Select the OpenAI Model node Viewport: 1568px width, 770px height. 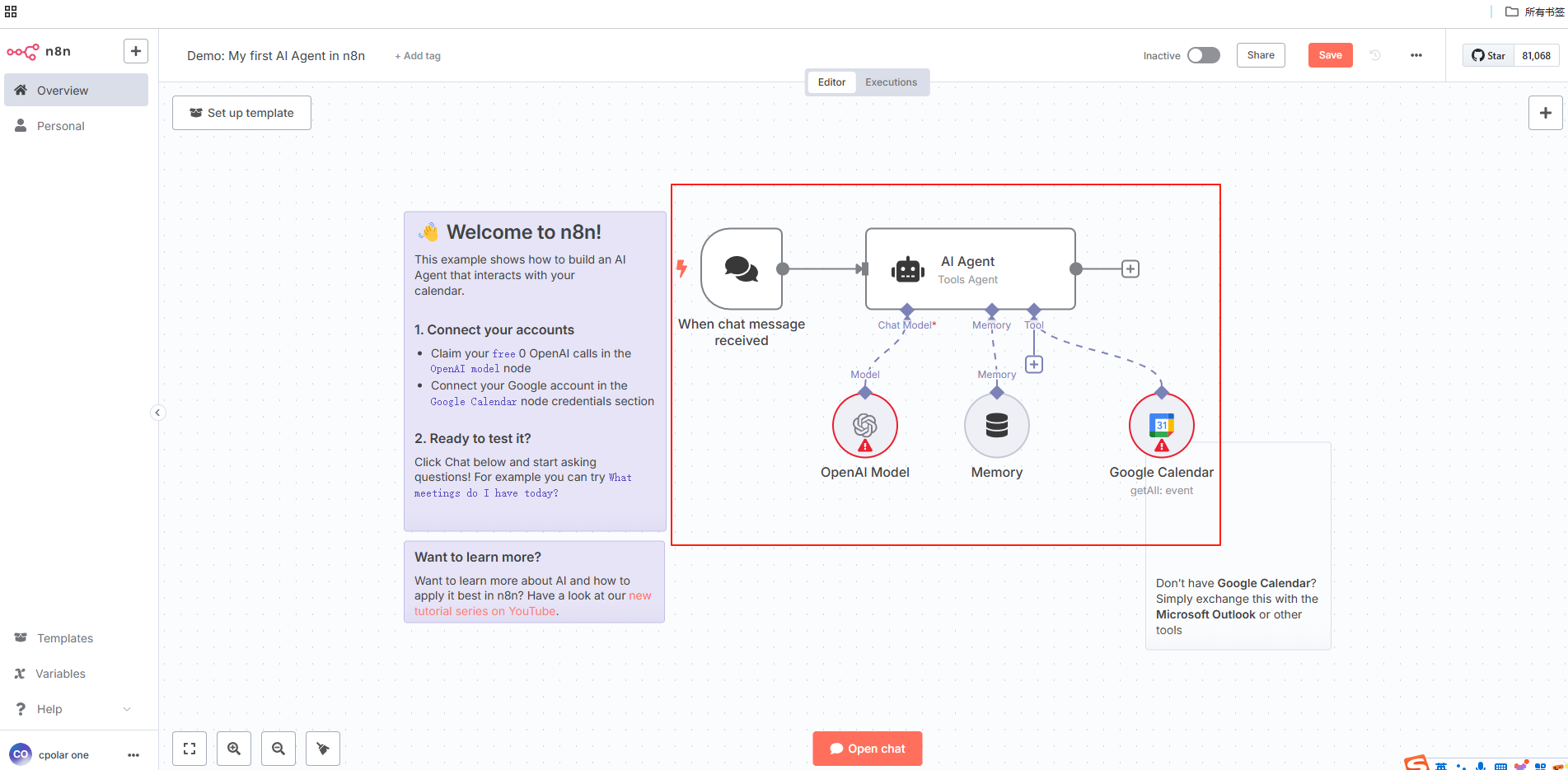(865, 425)
